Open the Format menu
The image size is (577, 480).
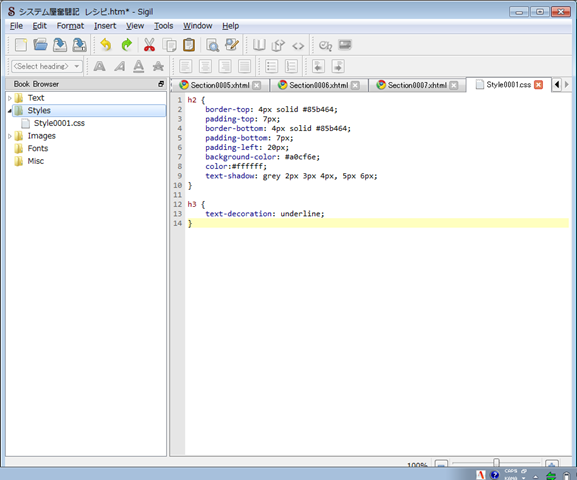click(x=70, y=26)
